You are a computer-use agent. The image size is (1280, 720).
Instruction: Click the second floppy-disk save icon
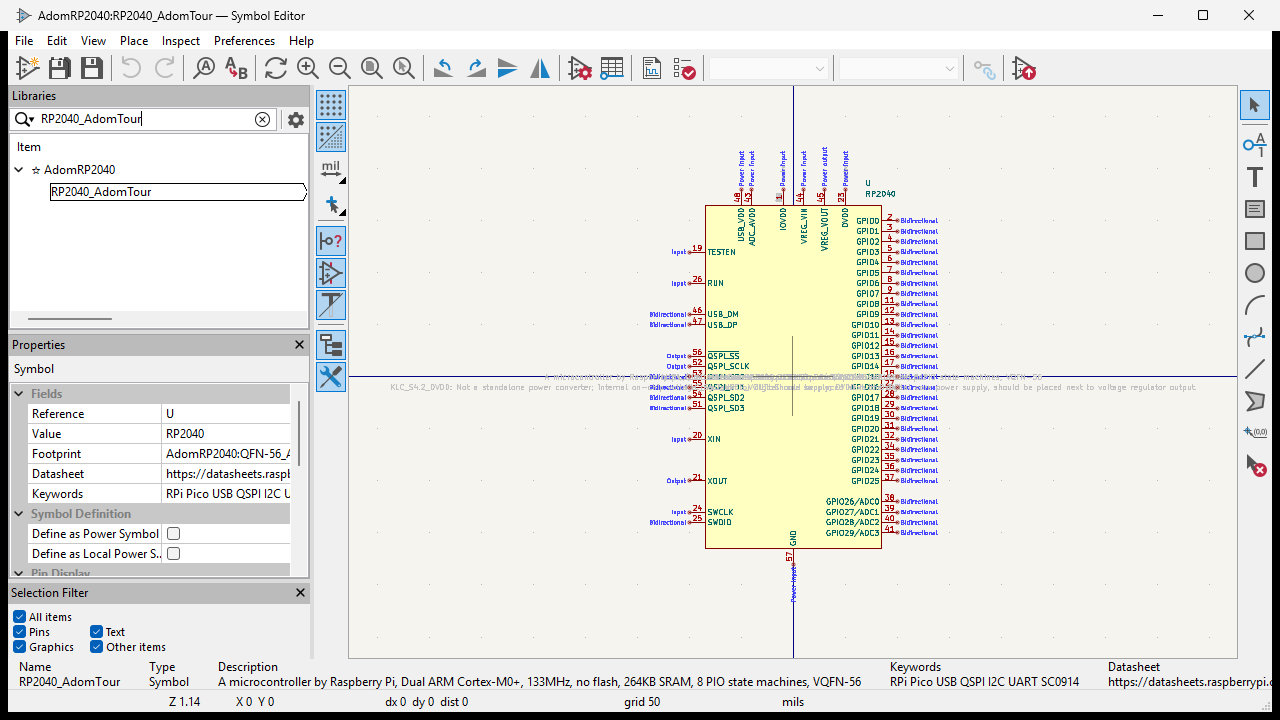coord(92,68)
